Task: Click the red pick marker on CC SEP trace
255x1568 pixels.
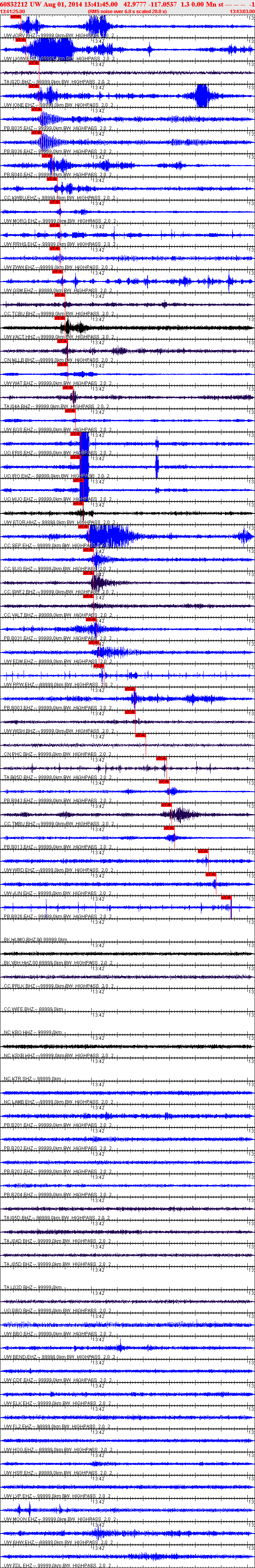Action: point(83,527)
